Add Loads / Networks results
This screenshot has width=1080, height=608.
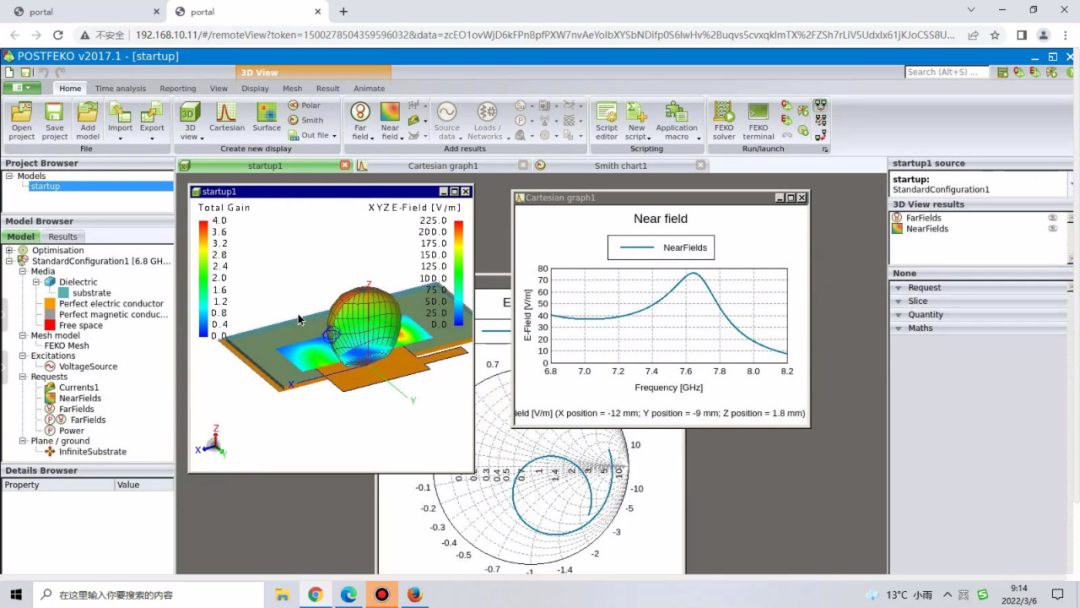click(486, 121)
